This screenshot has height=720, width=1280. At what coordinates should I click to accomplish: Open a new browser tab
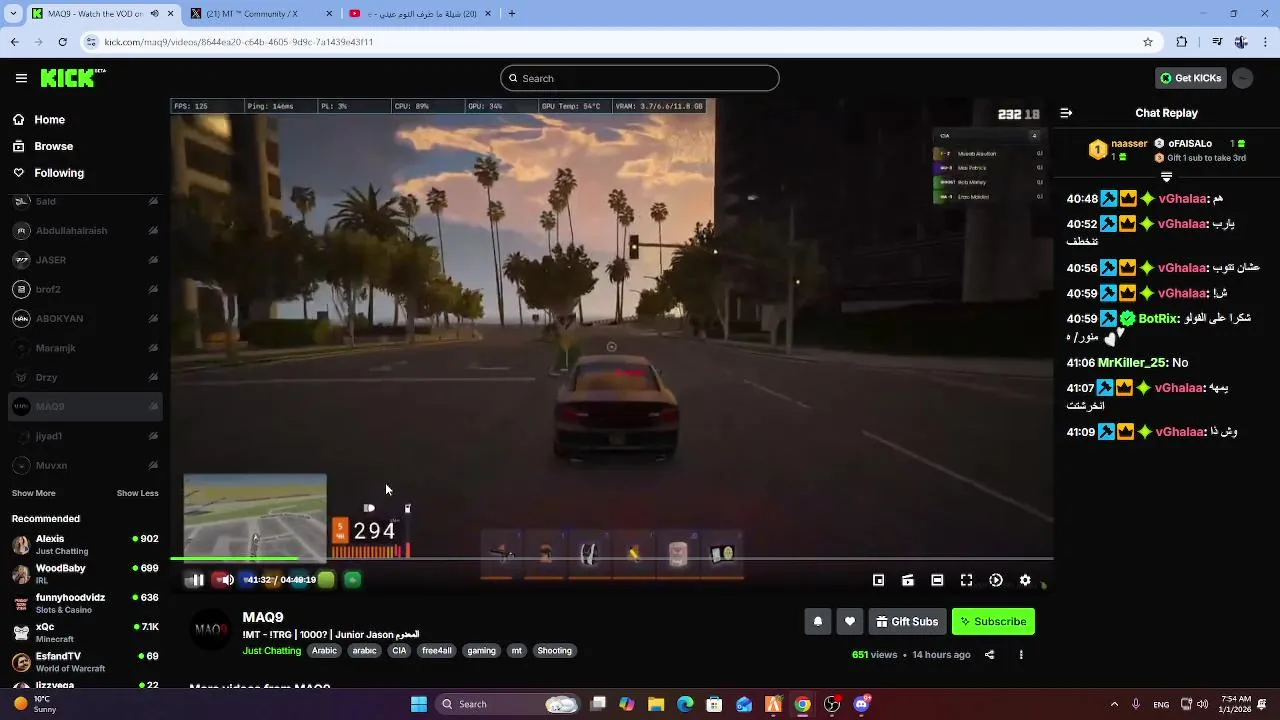512,13
